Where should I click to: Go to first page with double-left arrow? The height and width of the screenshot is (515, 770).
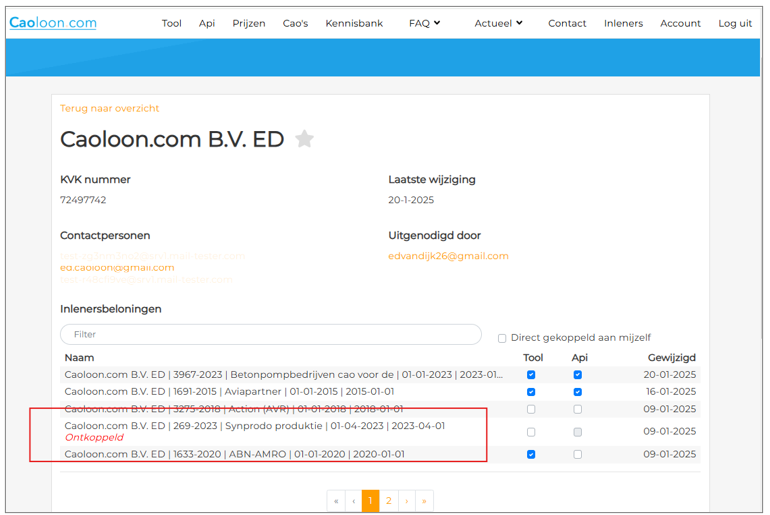336,500
